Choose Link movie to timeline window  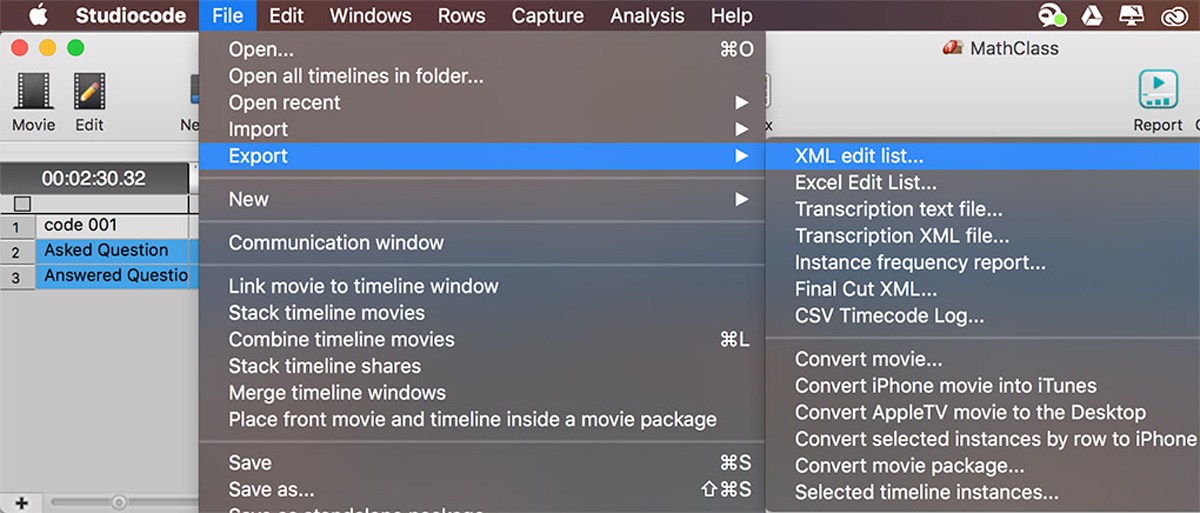[482, 286]
